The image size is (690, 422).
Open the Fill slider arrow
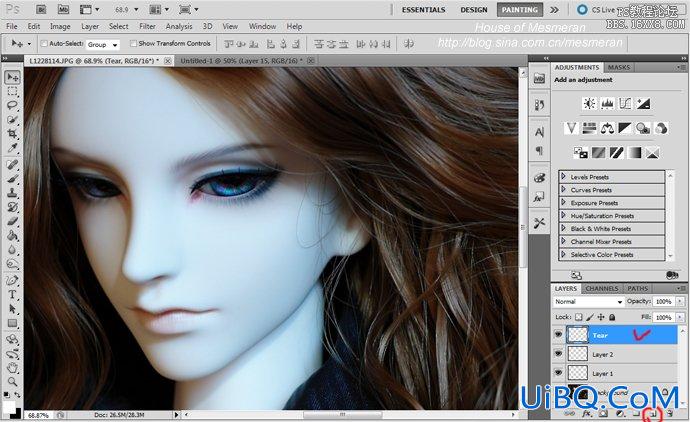(x=680, y=317)
